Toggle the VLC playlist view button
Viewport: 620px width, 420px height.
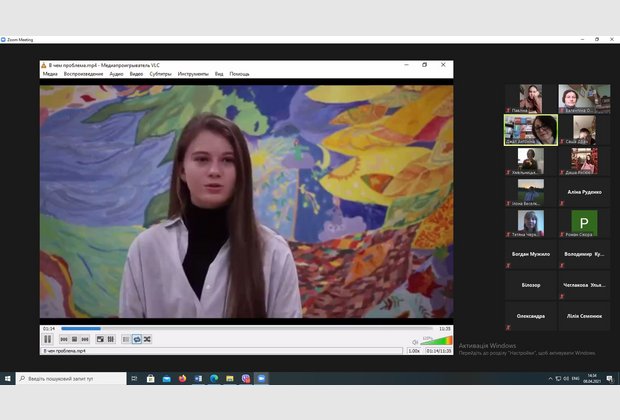coord(126,339)
